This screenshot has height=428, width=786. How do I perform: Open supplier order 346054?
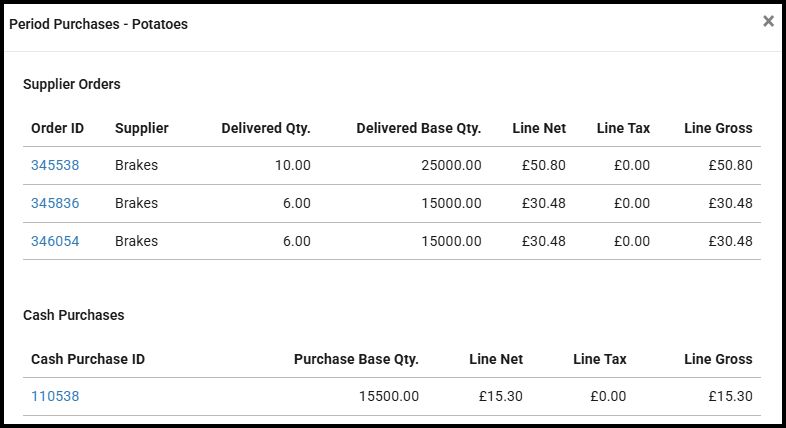[x=55, y=241]
